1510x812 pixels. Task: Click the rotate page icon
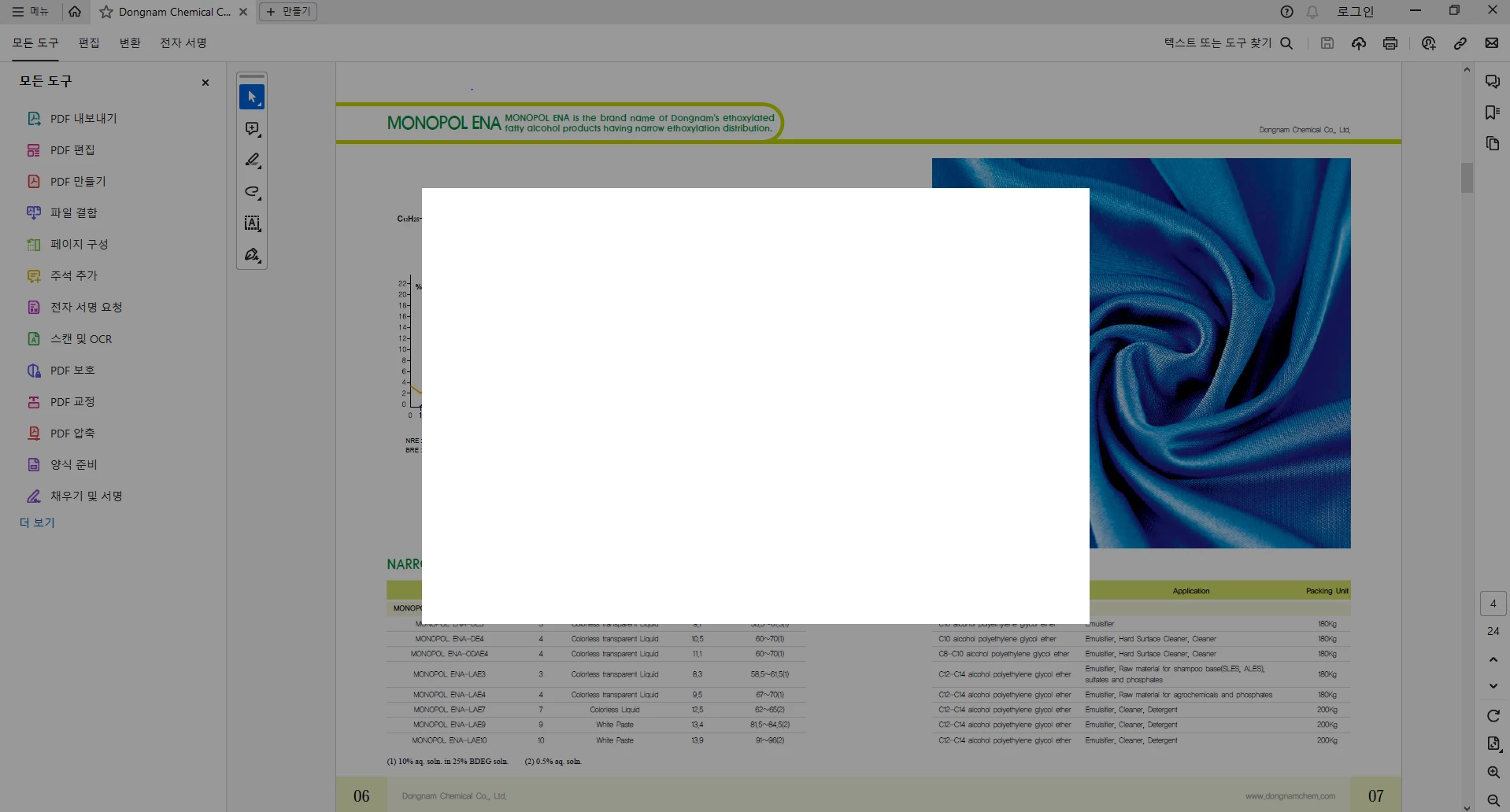pyautogui.click(x=1493, y=716)
